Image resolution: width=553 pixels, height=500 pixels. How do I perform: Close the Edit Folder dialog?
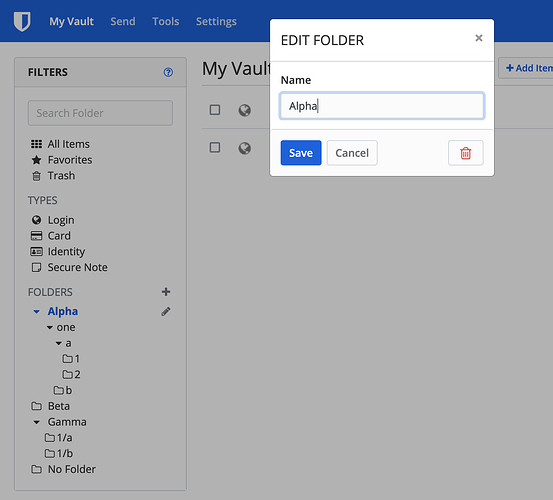tap(479, 38)
